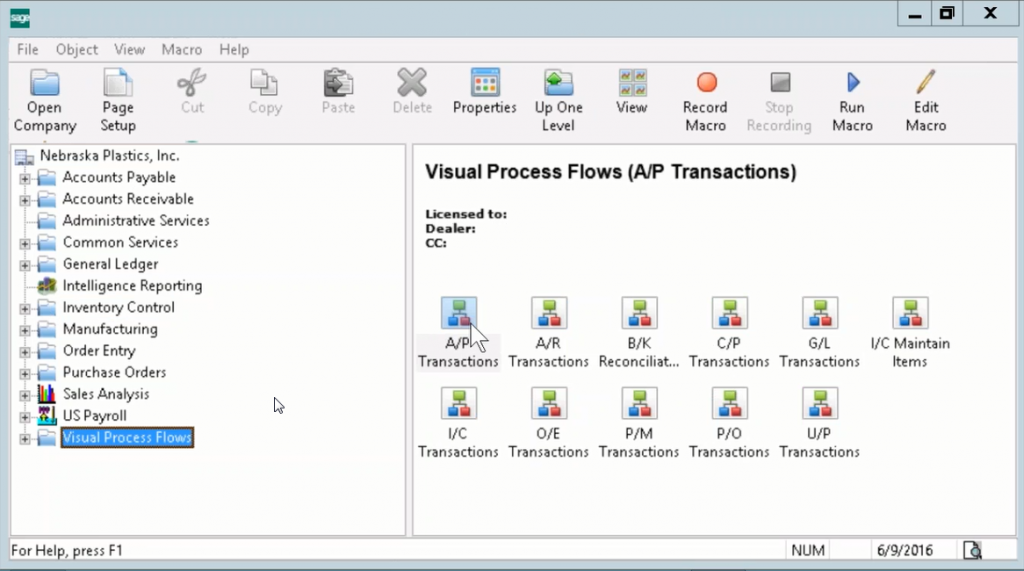Screen dimensions: 1024x571
Task: Click the Nebraska Plastics, Inc. root node
Action: tap(109, 156)
